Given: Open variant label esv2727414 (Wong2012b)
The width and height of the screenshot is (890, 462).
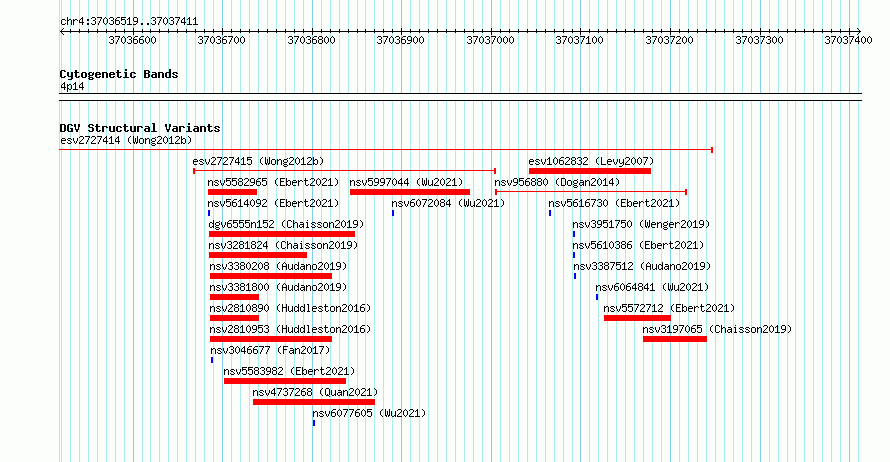Looking at the screenshot, I should coord(126,140).
